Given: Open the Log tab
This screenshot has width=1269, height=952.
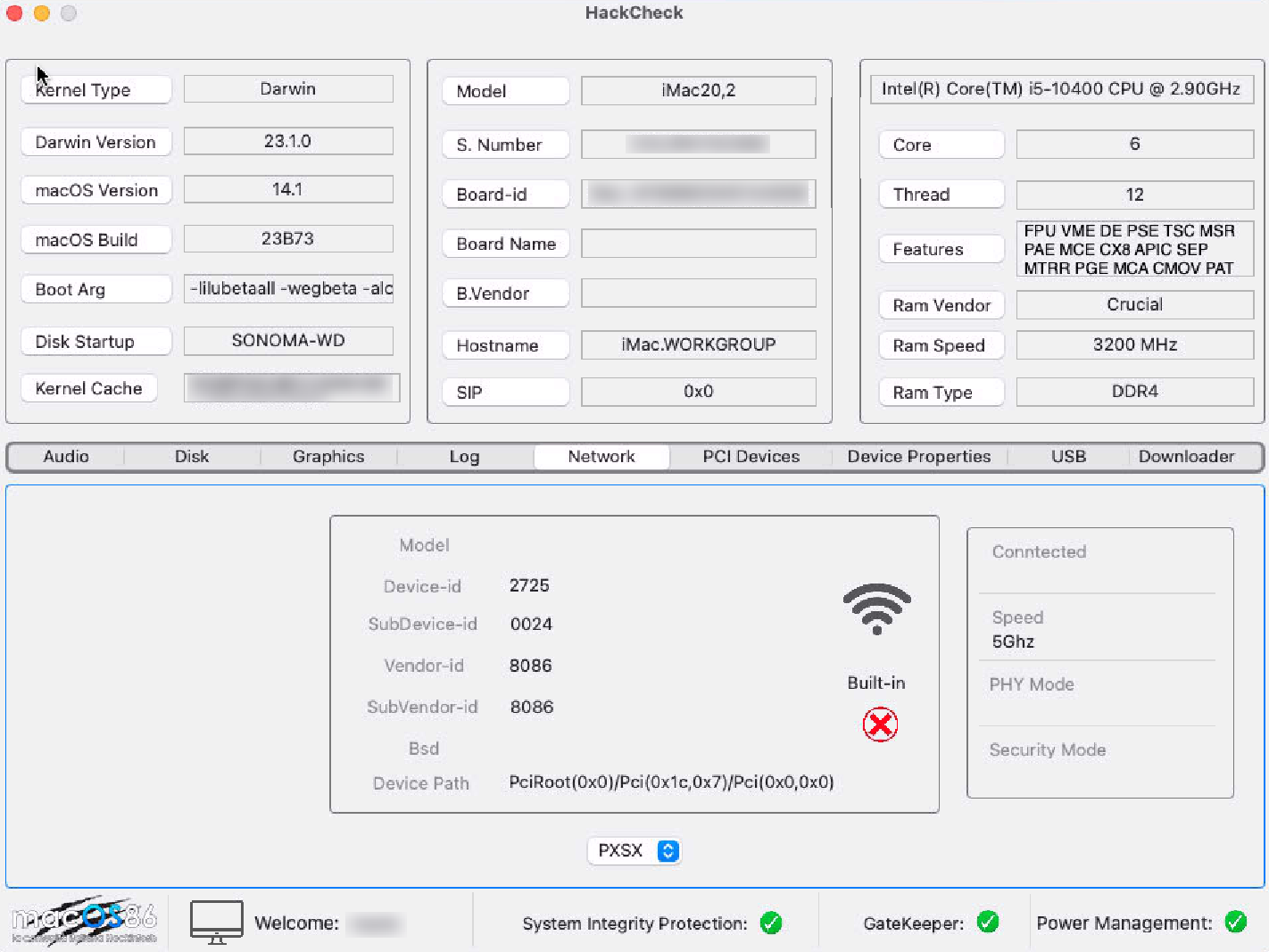Looking at the screenshot, I should click(x=464, y=457).
